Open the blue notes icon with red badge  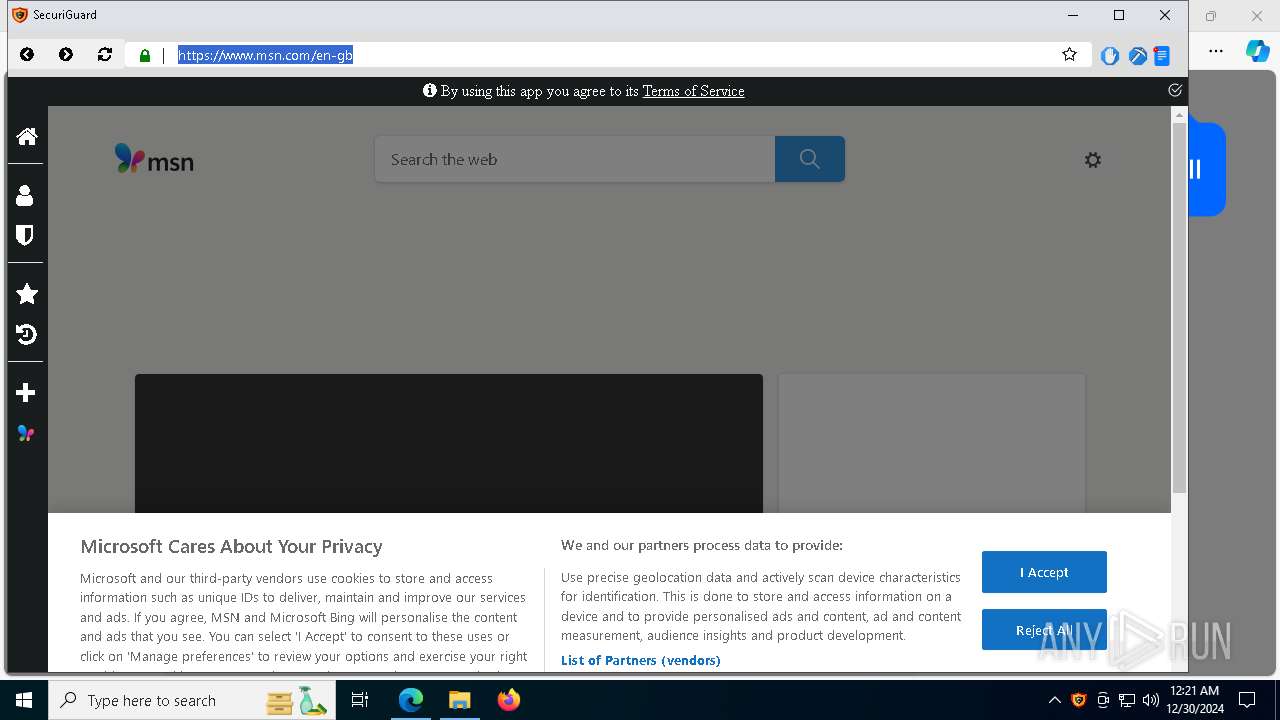(x=1162, y=56)
